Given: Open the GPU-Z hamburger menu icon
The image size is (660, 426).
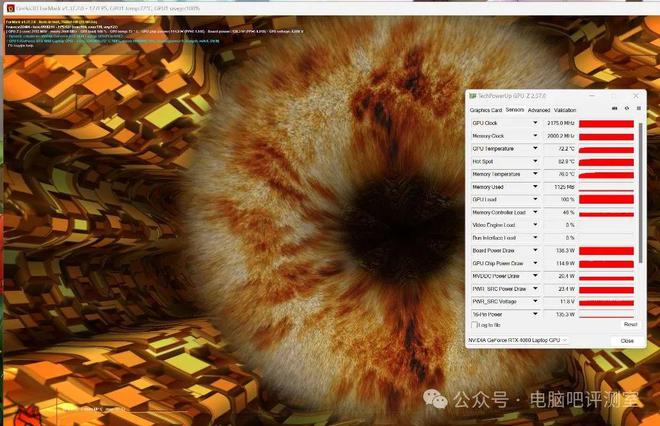Looking at the screenshot, I should [x=639, y=109].
